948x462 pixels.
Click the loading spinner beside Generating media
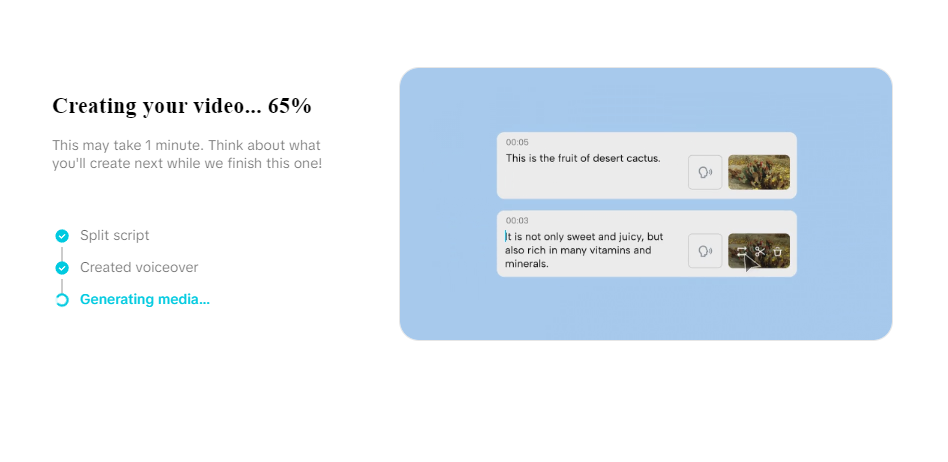point(62,300)
